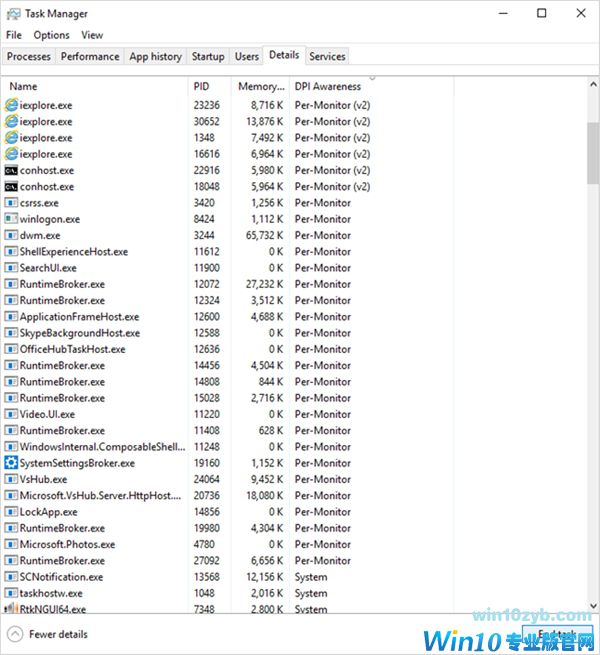Open the Options menu
Screen dimensions: 600x655
[51, 35]
